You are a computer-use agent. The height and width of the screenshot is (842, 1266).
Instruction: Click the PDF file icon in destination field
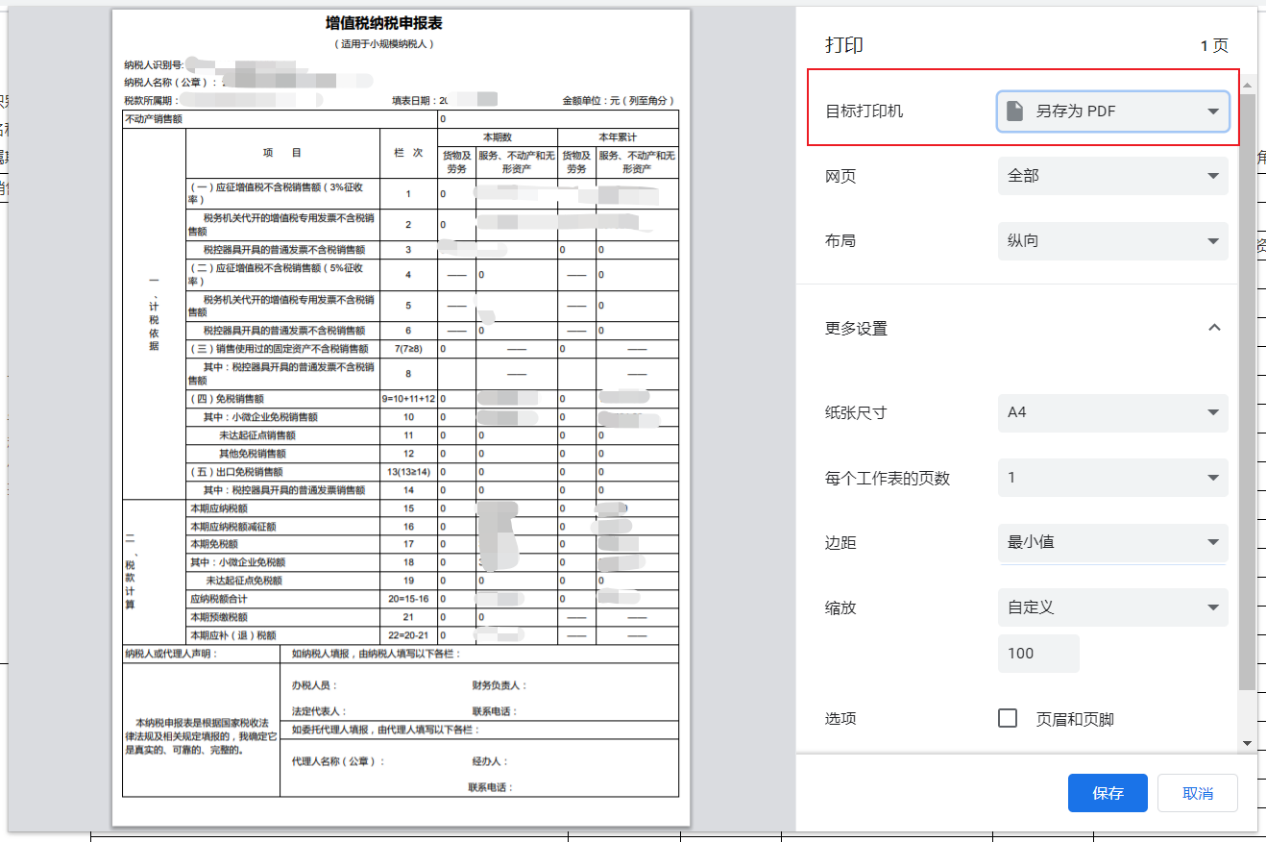tap(1015, 111)
